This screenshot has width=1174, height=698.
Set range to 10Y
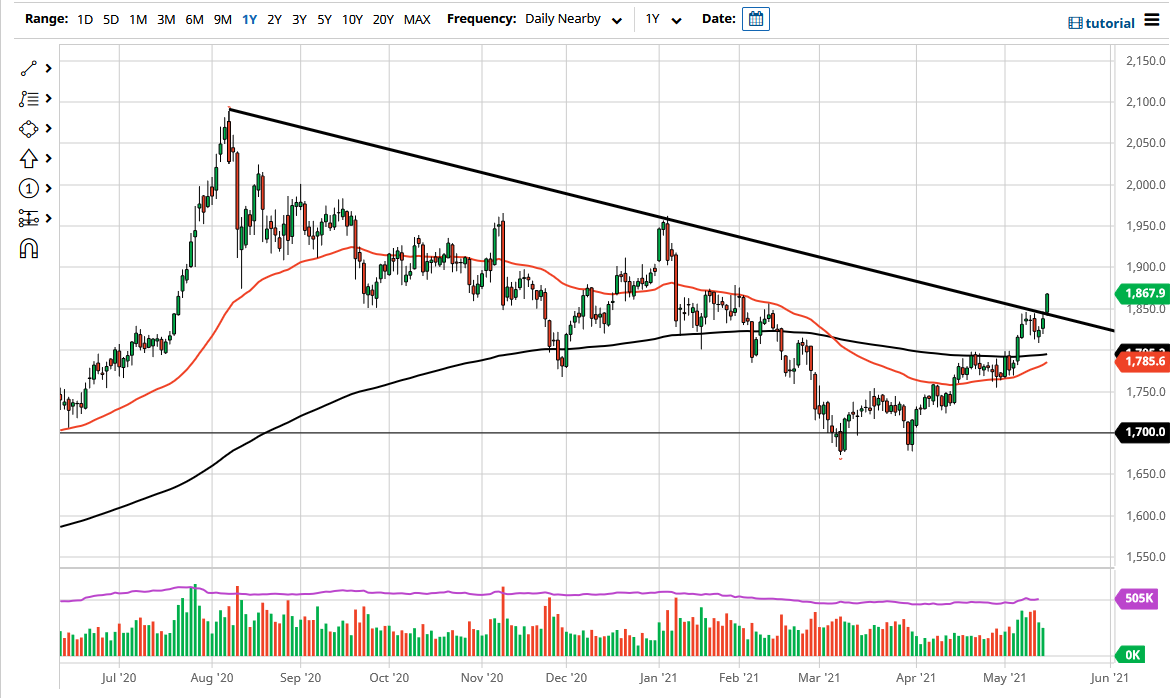[352, 19]
